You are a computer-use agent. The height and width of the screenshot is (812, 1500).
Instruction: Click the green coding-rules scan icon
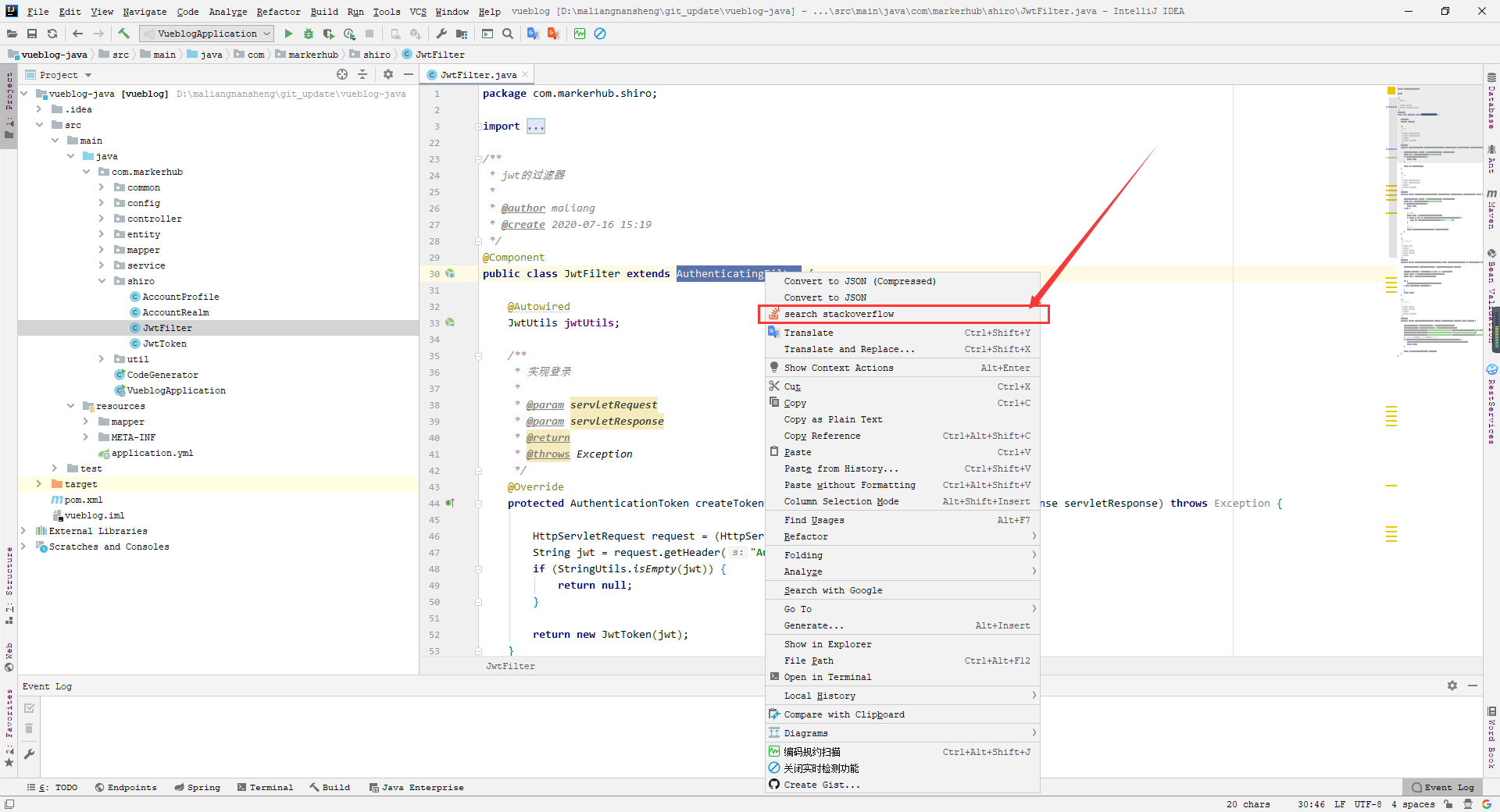pos(580,34)
